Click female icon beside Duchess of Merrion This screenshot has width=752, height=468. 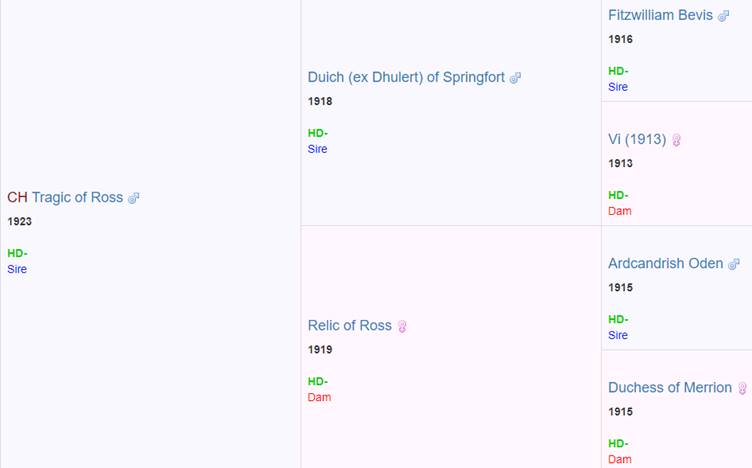742,388
